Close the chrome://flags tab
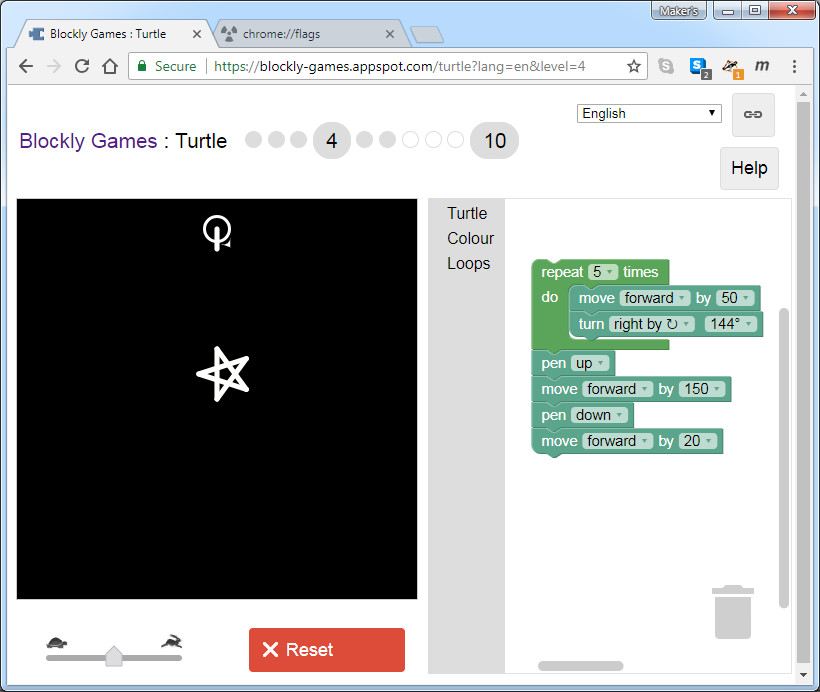The image size is (820, 692). coord(390,34)
